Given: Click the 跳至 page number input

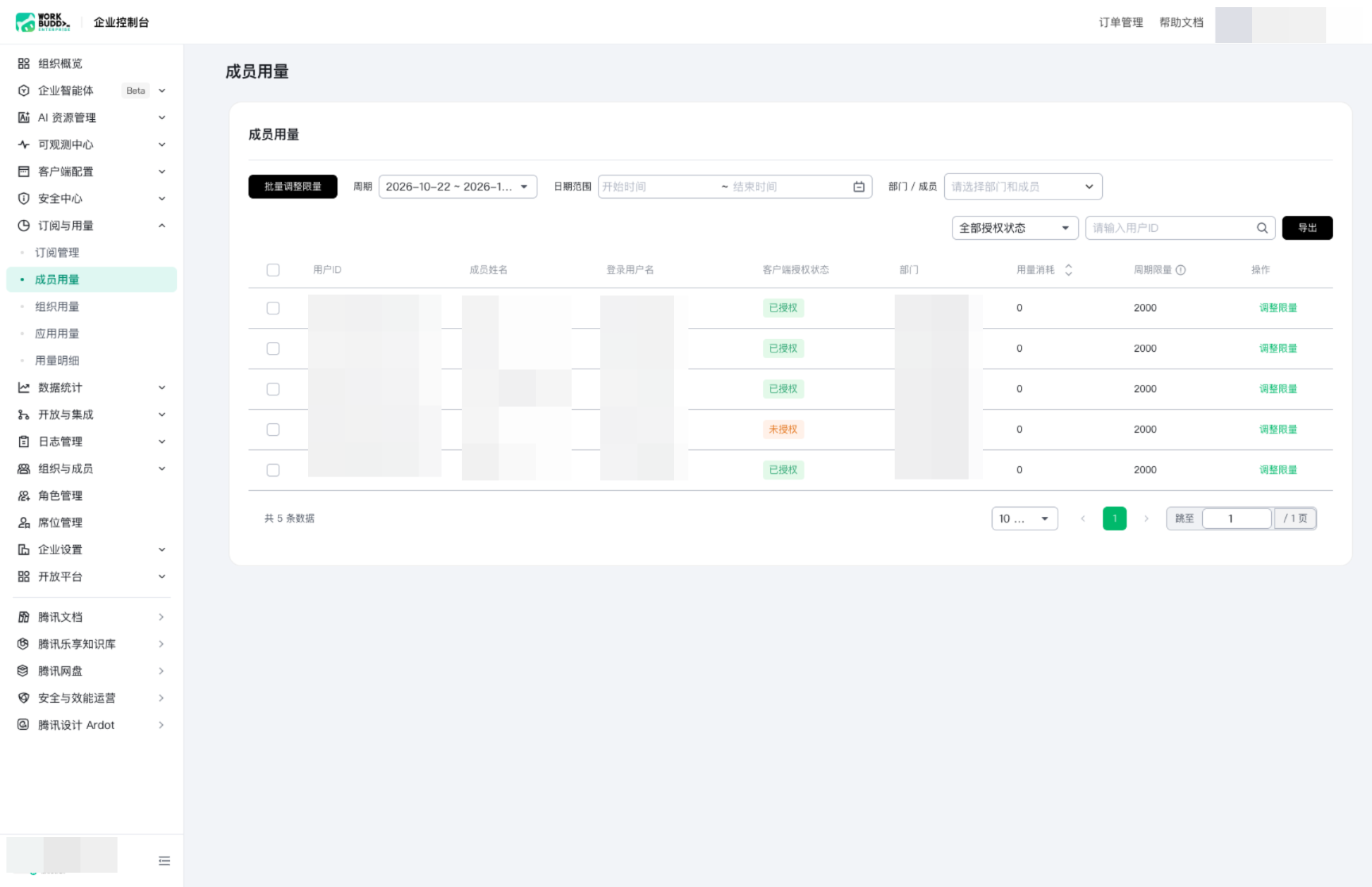Looking at the screenshot, I should coord(1237,519).
